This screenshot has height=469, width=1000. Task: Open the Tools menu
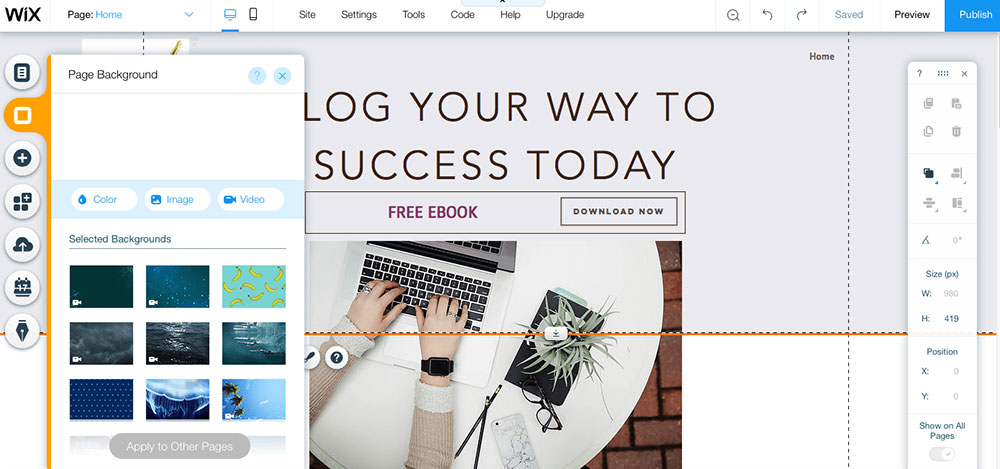pos(413,15)
